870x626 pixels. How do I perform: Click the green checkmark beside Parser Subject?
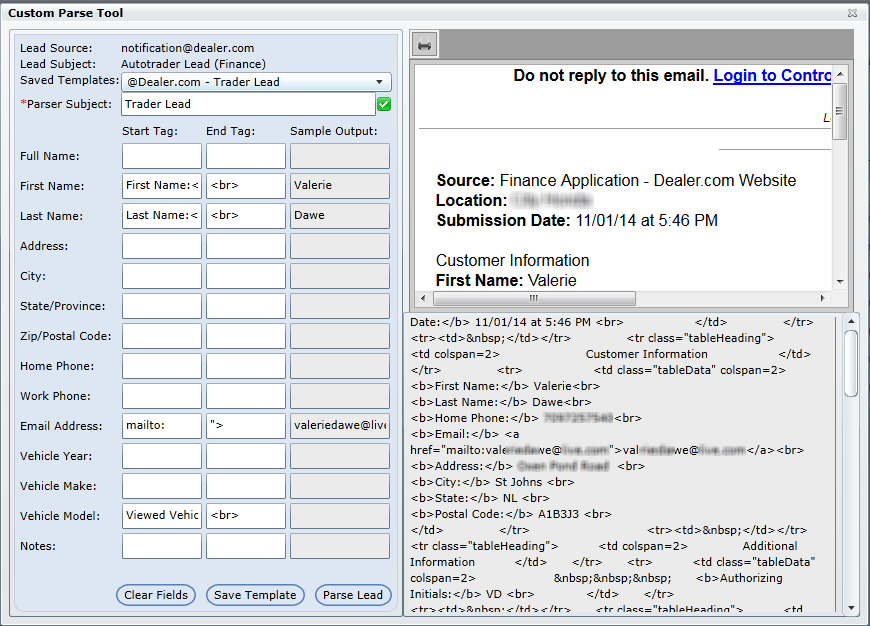(x=384, y=104)
